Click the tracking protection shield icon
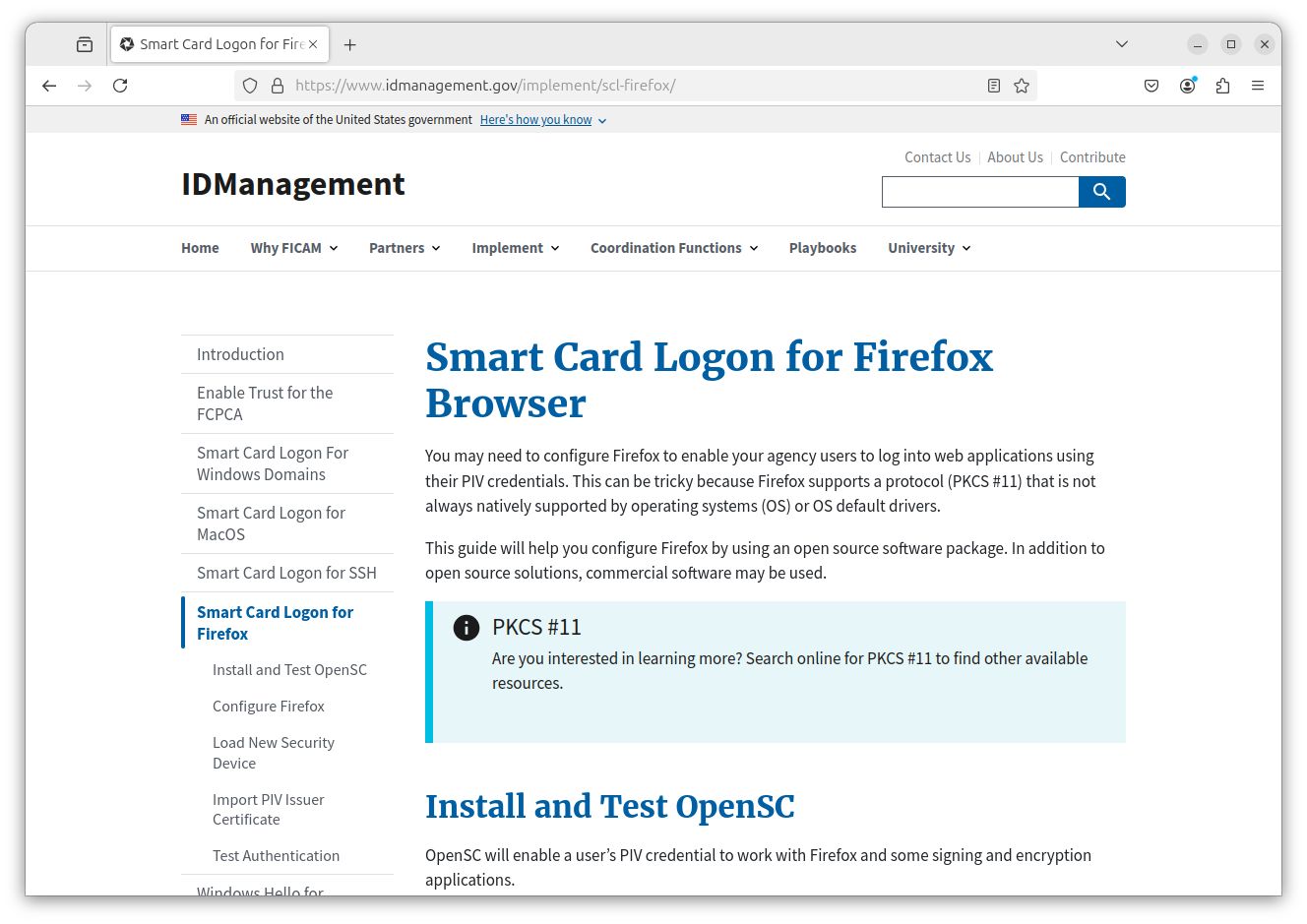This screenshot has height=924, width=1307. click(x=250, y=86)
